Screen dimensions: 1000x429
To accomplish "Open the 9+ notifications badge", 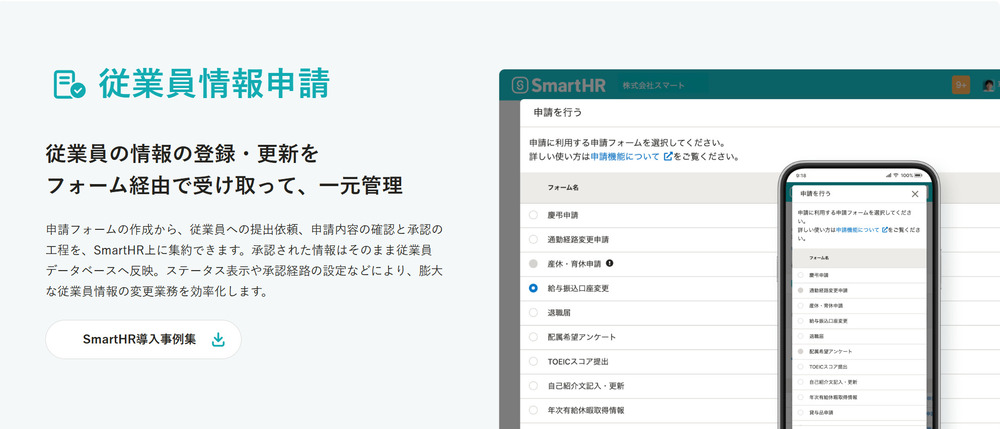I will (961, 85).
